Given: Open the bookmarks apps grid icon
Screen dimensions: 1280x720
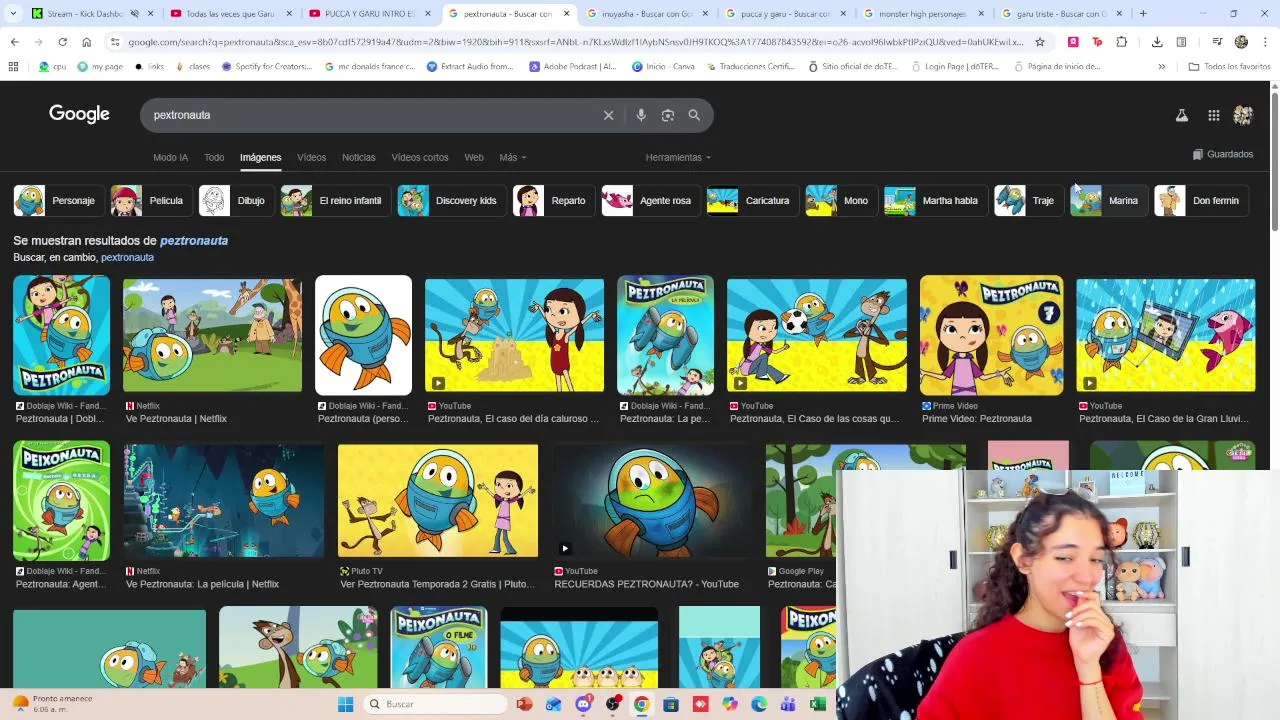Looking at the screenshot, I should point(13,66).
